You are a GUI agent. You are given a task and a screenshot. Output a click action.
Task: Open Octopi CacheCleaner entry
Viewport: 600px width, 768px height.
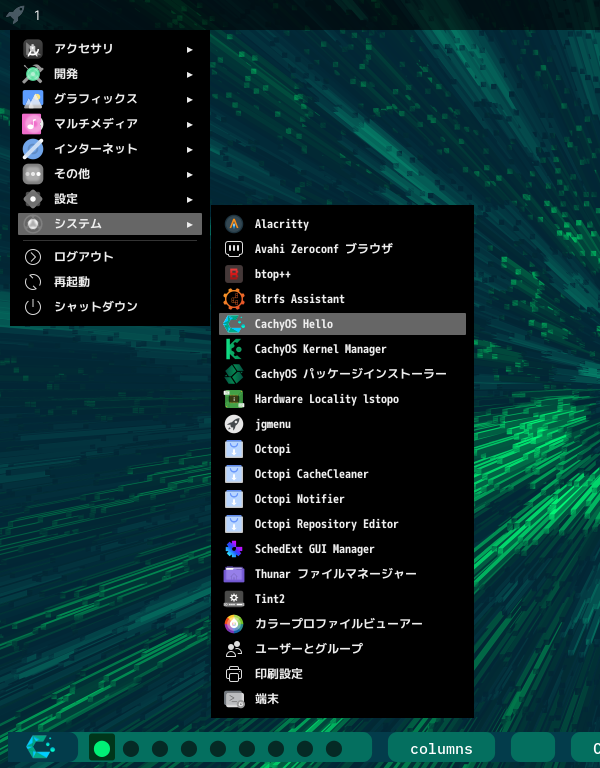(x=342, y=474)
